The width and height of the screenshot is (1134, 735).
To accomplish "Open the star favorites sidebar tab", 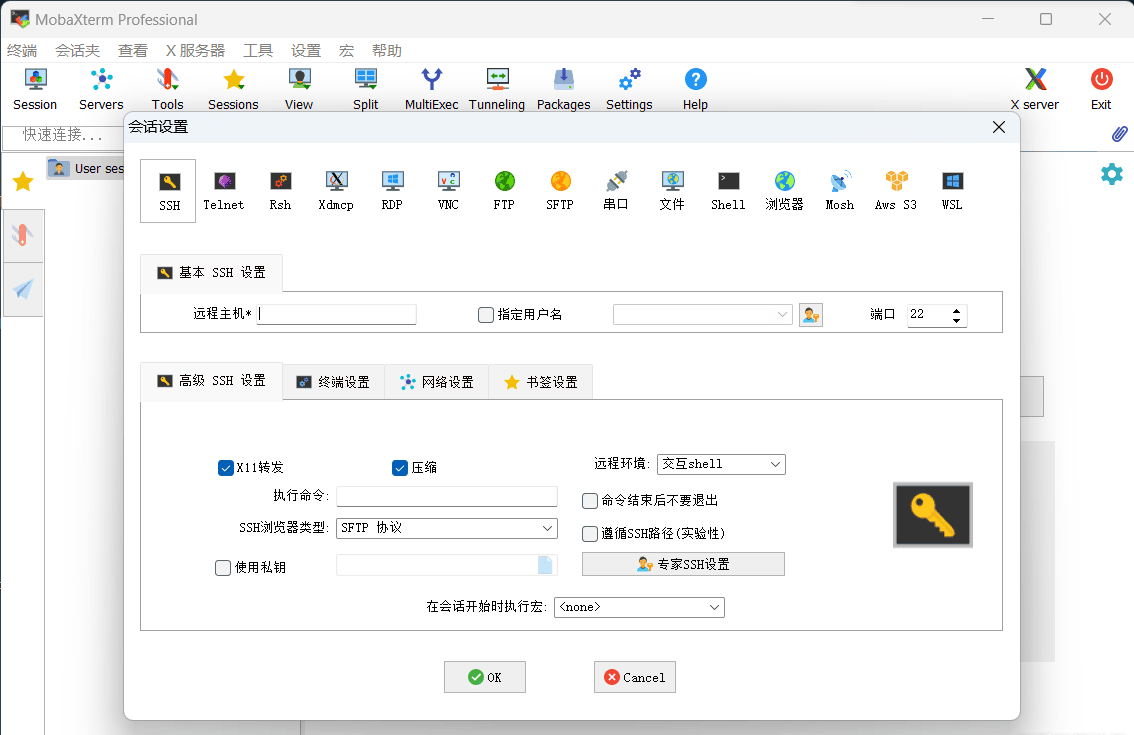I will pos(23,182).
